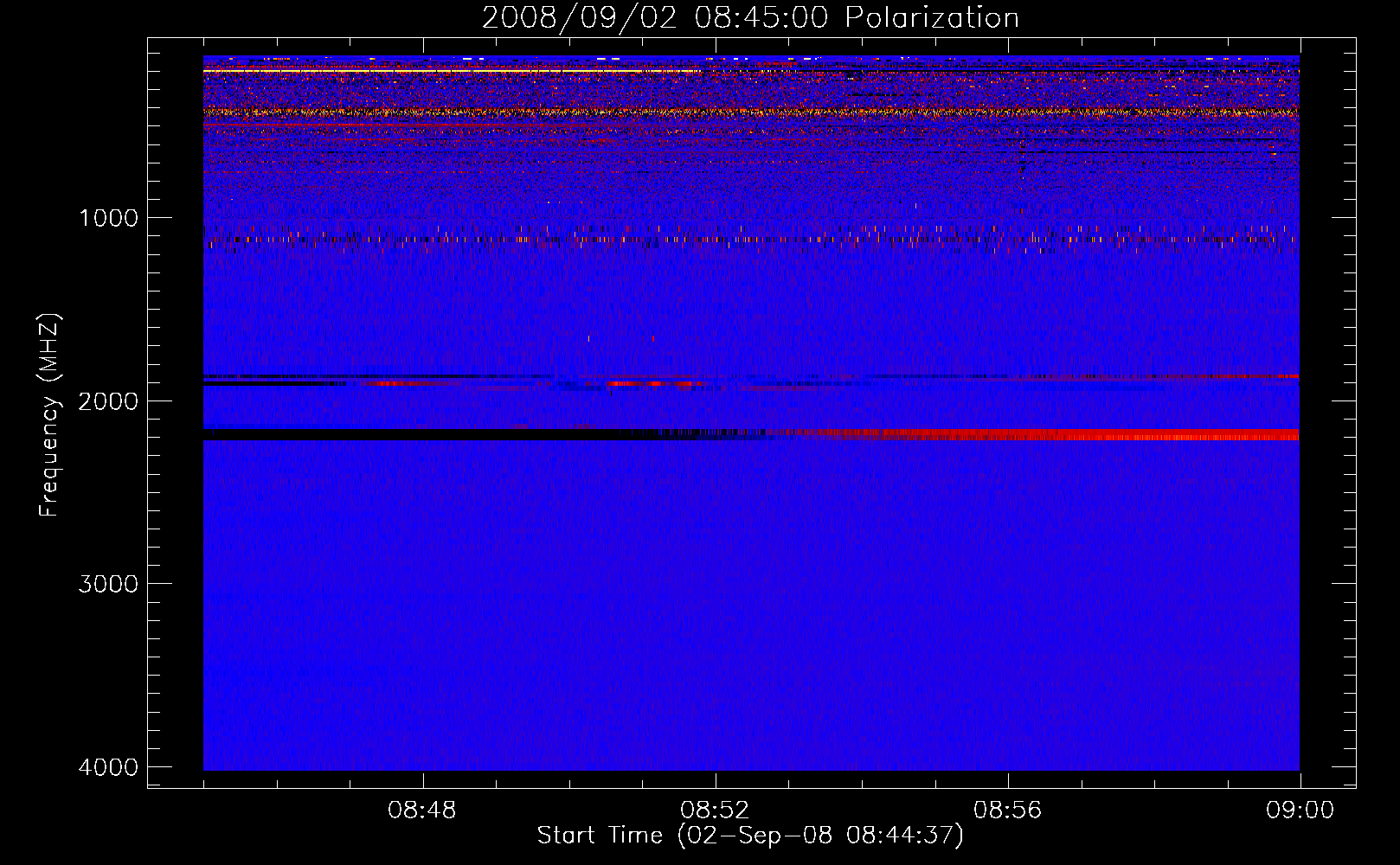Screen dimensions: 1400x865
Task: Click the 08:48 time tick label
Action: pyautogui.click(x=422, y=811)
